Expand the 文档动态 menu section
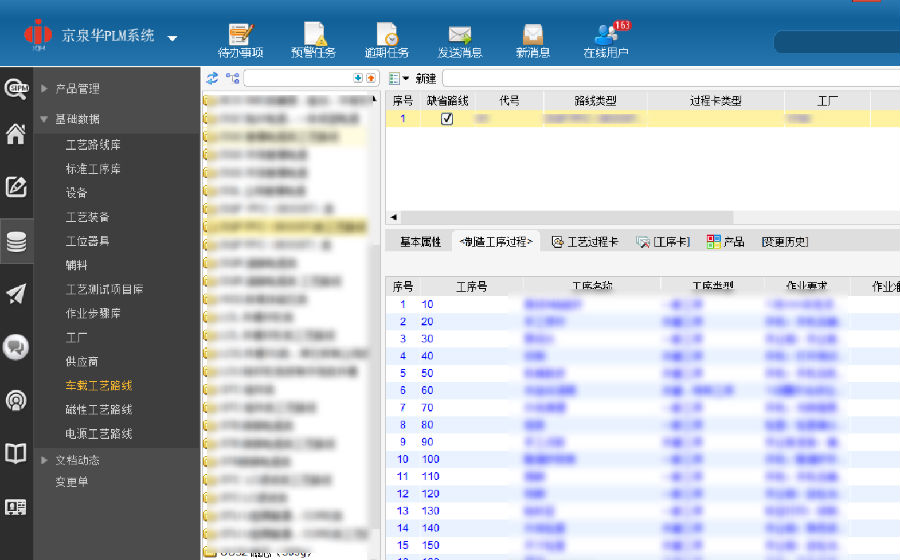Viewport: 900px width, 560px height. (76, 460)
